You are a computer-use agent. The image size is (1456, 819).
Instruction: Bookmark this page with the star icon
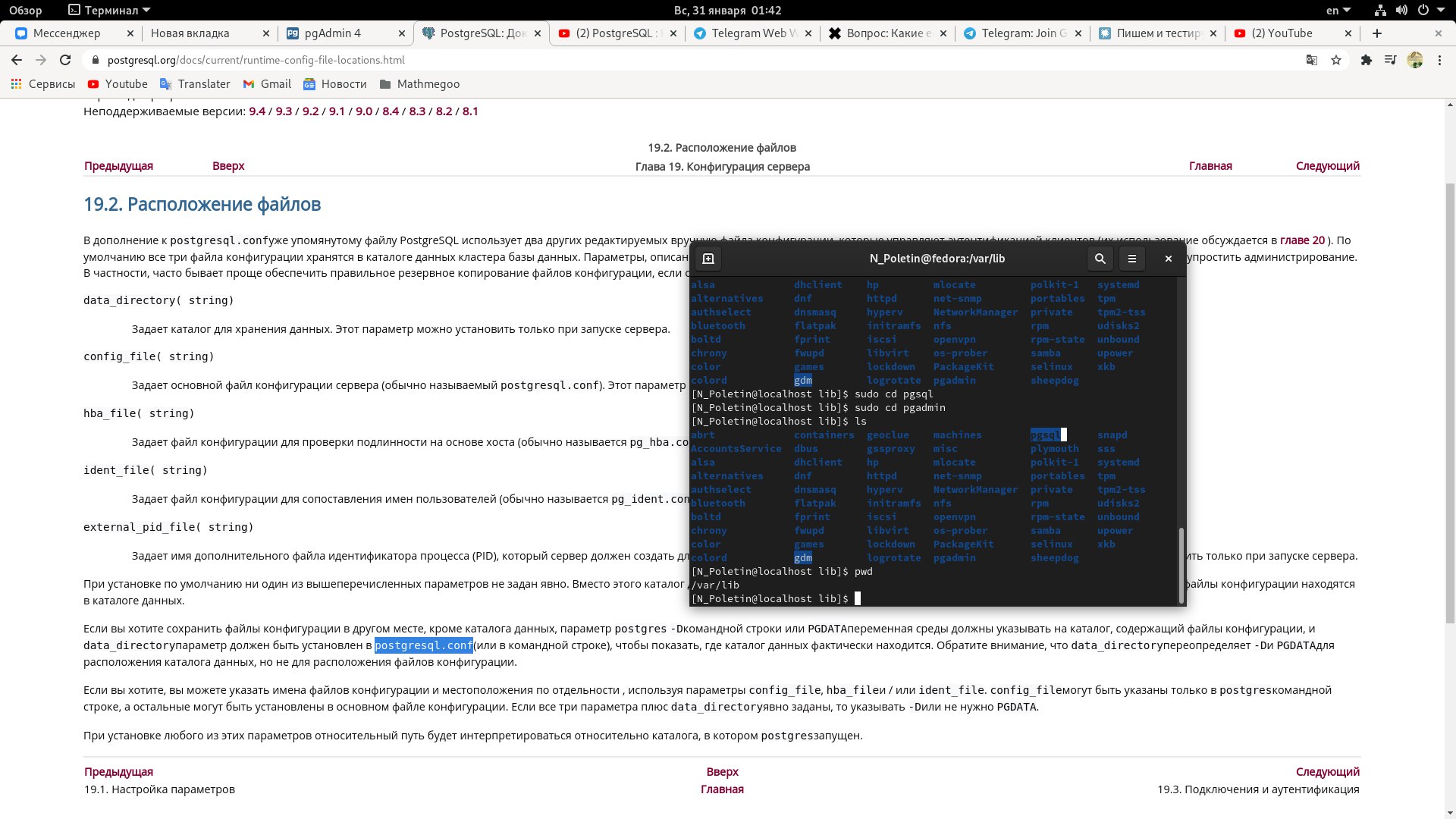tap(1336, 60)
